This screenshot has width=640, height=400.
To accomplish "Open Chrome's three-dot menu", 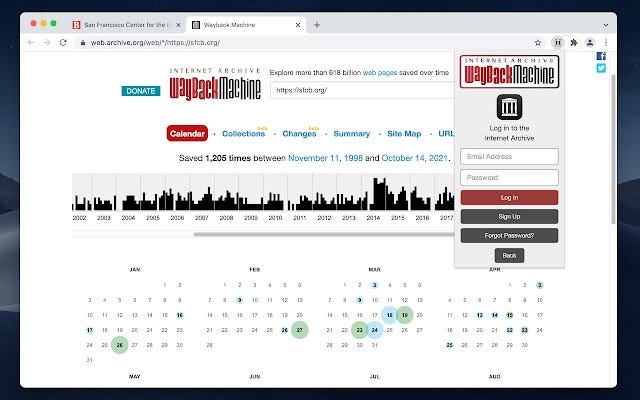I will point(604,43).
